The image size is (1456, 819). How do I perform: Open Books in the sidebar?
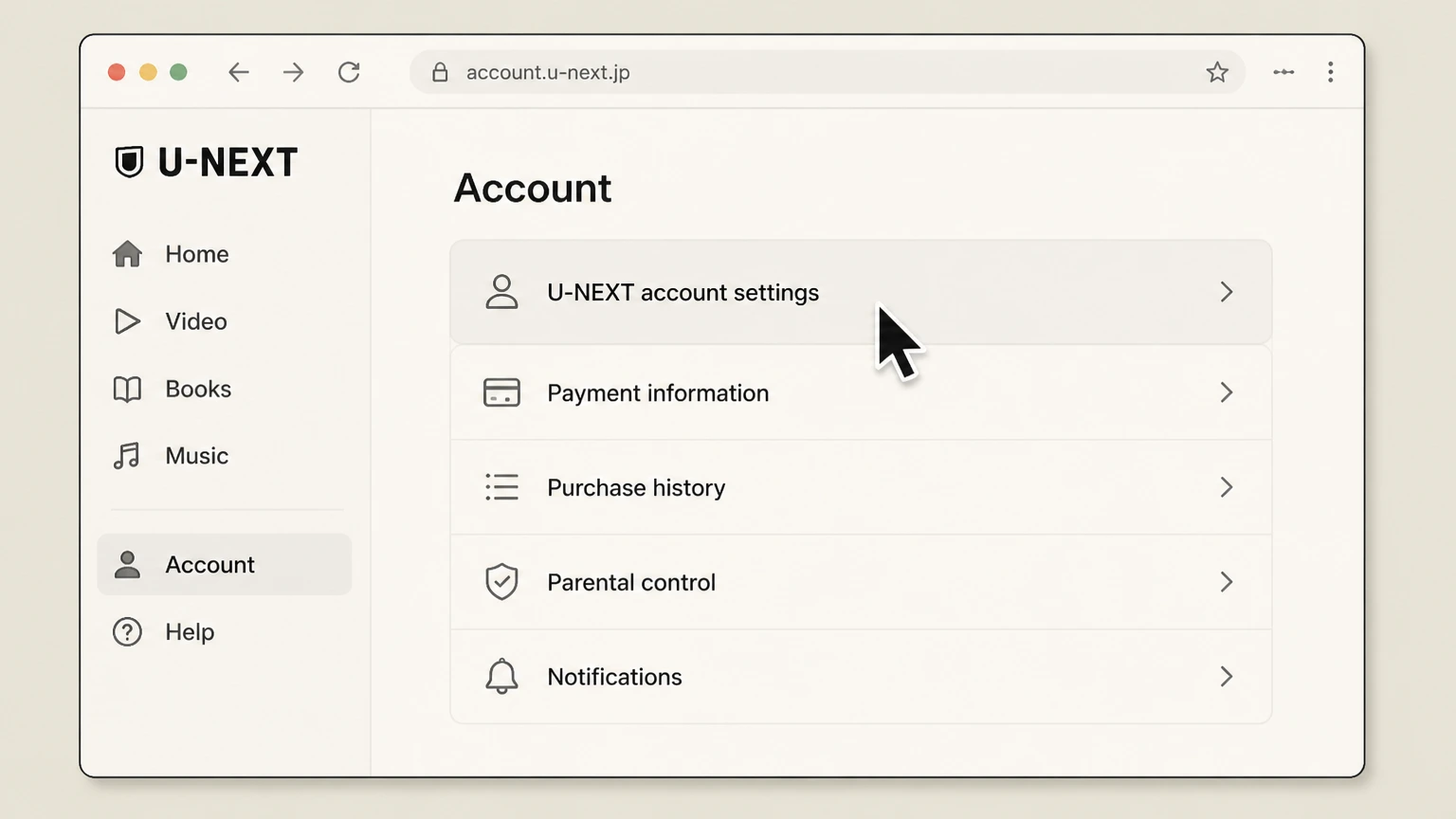[x=225, y=389]
